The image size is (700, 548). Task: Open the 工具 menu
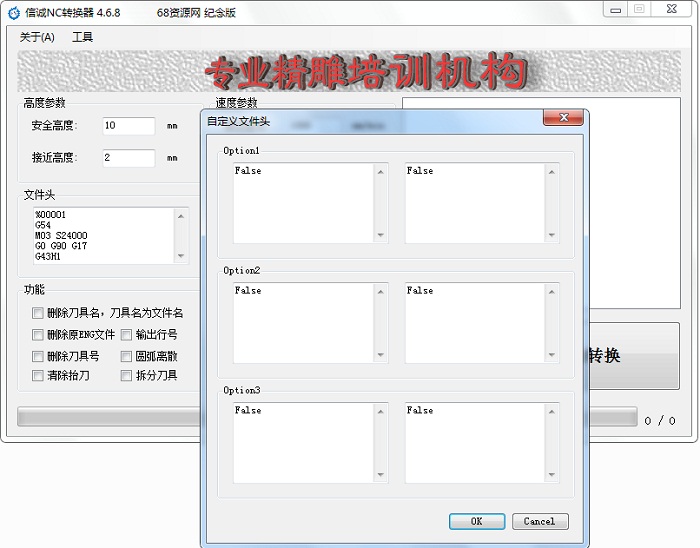82,37
